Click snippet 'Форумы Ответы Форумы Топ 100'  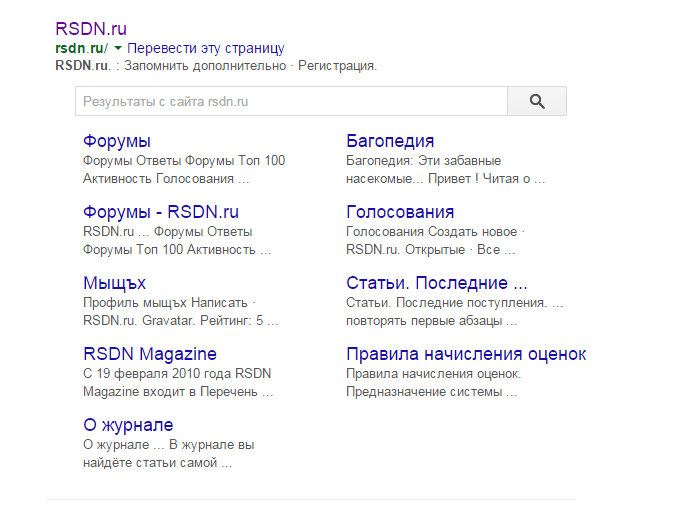pyautogui.click(x=184, y=161)
